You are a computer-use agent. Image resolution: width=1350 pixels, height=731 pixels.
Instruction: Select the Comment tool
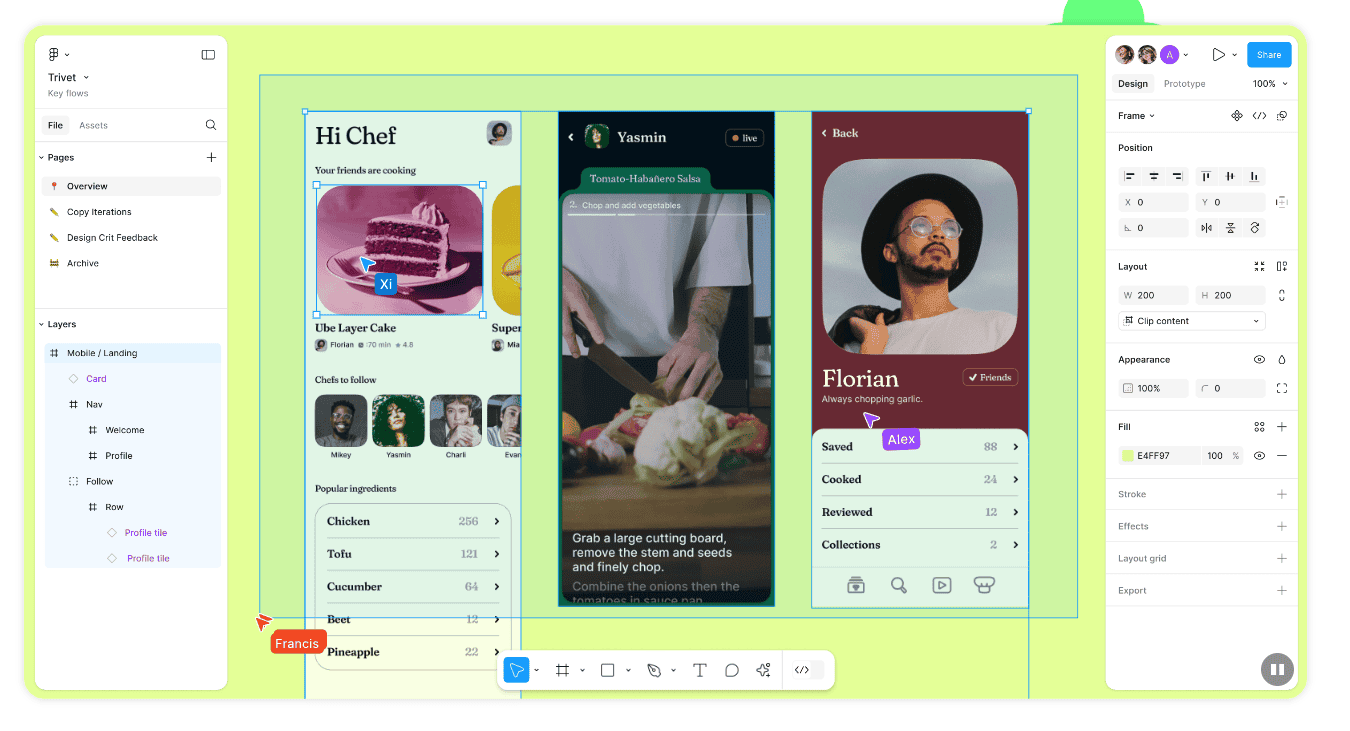(x=732, y=670)
